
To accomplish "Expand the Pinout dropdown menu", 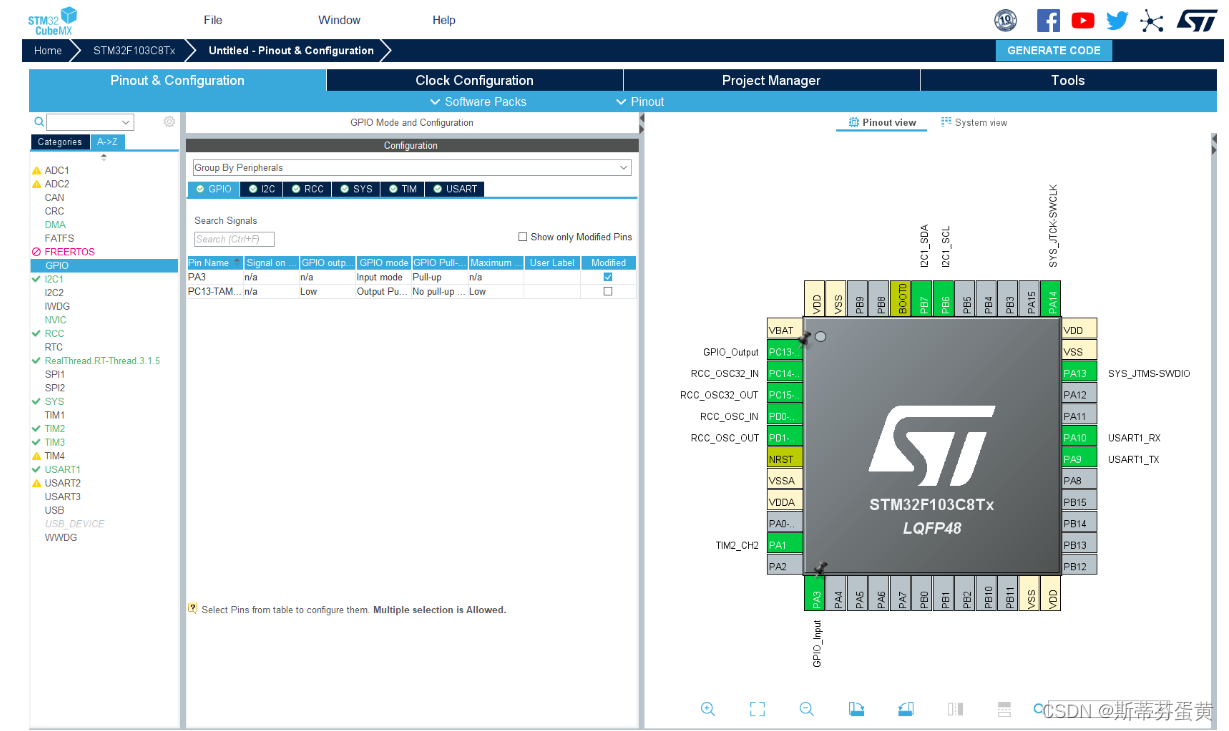I will point(640,102).
